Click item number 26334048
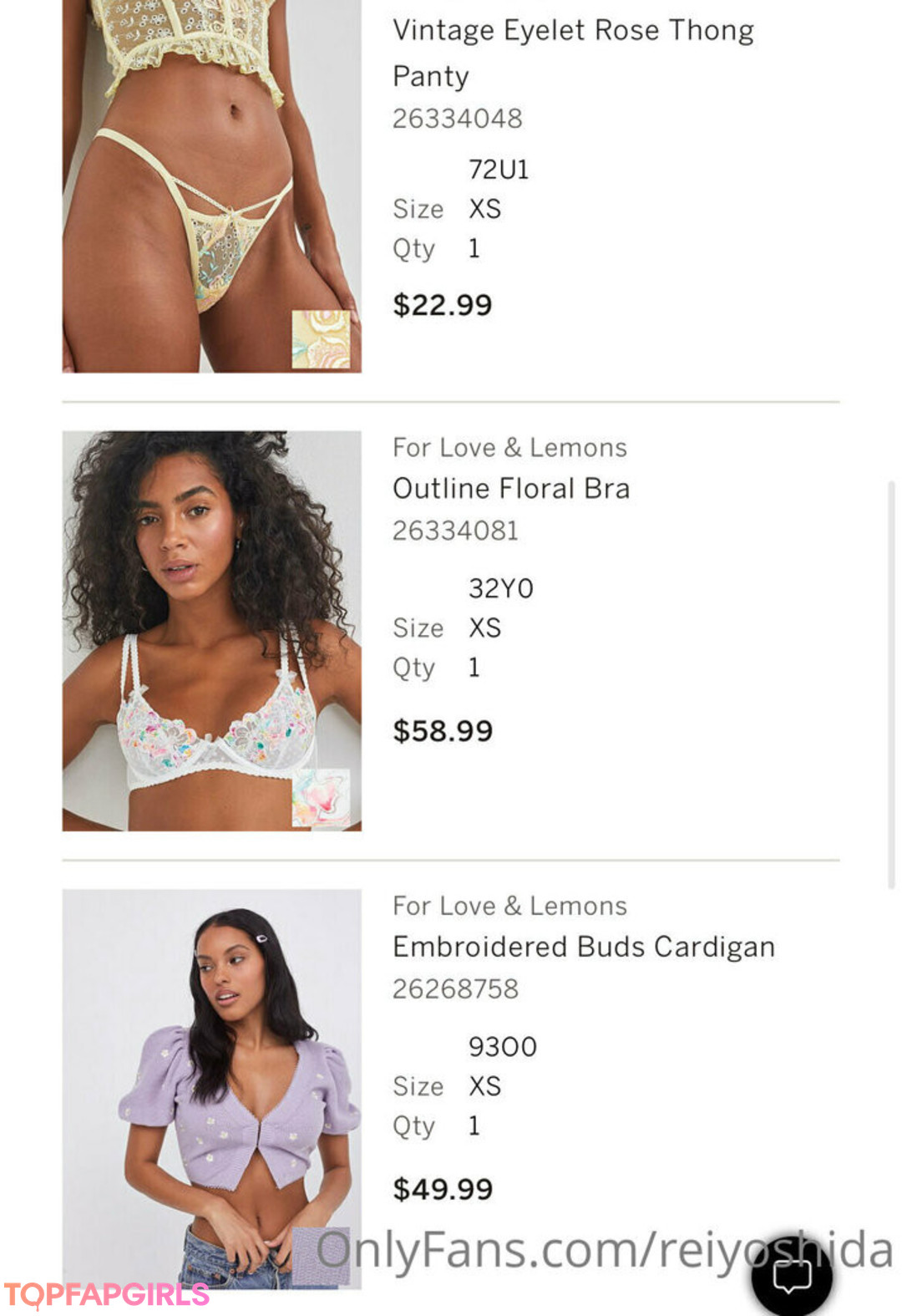 pos(457,119)
